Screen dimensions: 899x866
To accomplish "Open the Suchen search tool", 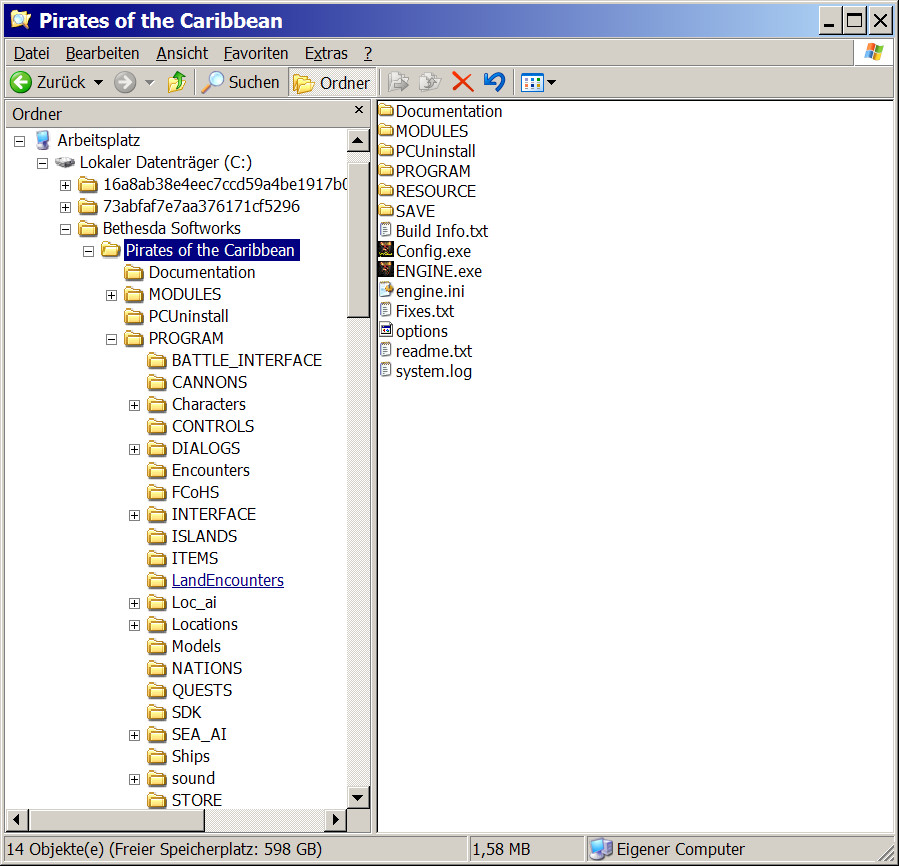I will (240, 83).
